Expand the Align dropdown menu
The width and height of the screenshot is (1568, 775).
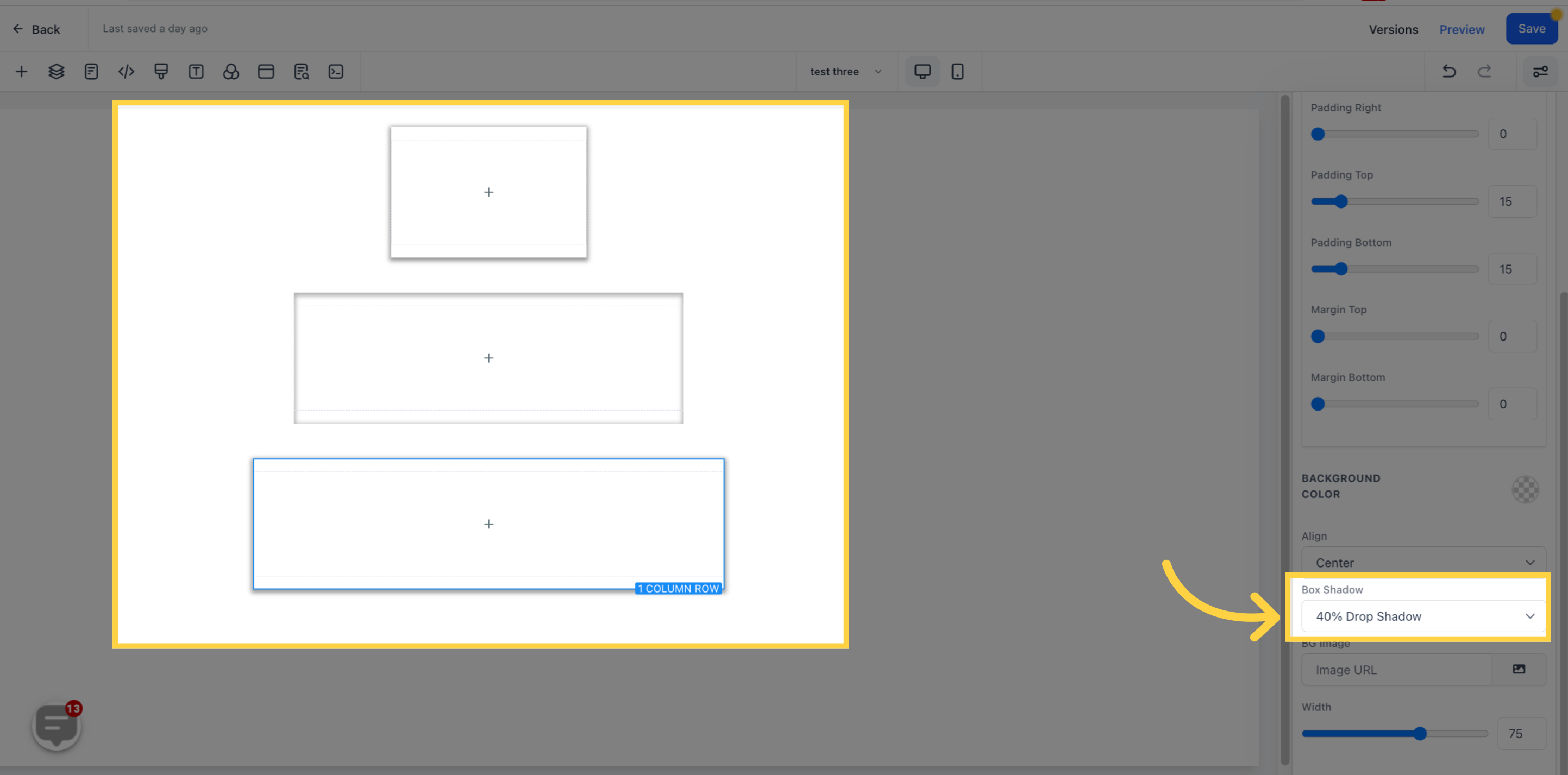tap(1420, 562)
